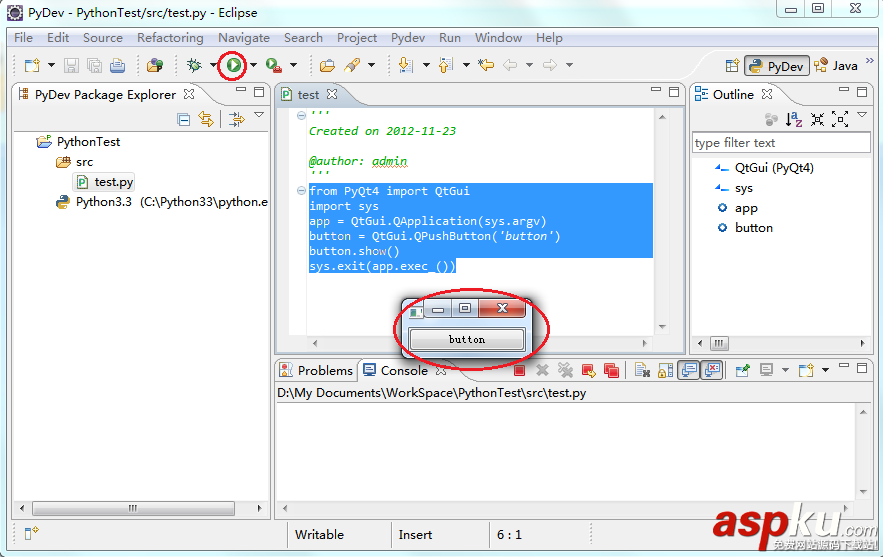Select the test editor tab
The height and width of the screenshot is (557, 883).
pos(308,95)
